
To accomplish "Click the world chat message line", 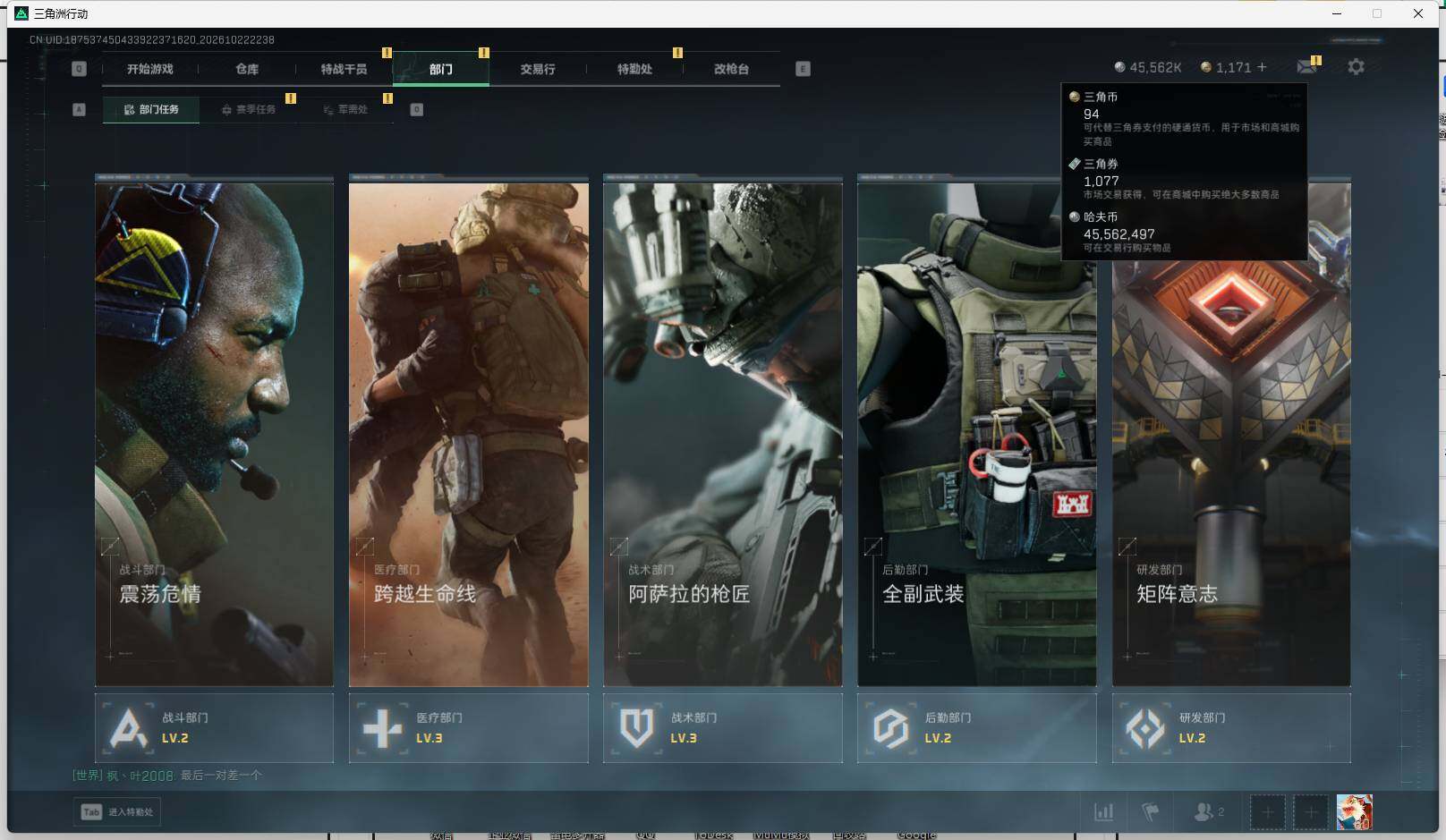I will tap(167, 776).
